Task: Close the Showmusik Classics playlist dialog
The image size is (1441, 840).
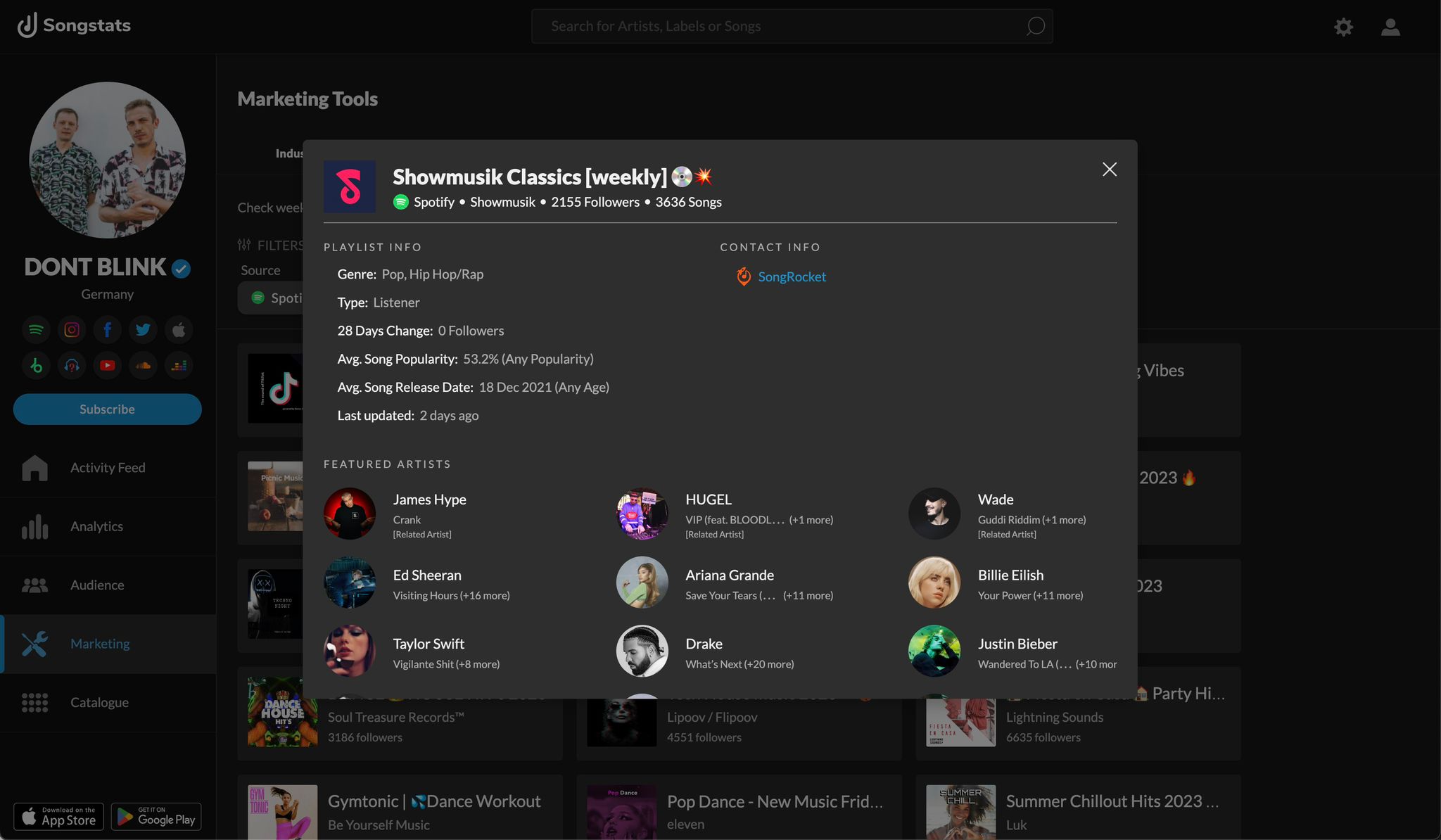Action: [1109, 170]
